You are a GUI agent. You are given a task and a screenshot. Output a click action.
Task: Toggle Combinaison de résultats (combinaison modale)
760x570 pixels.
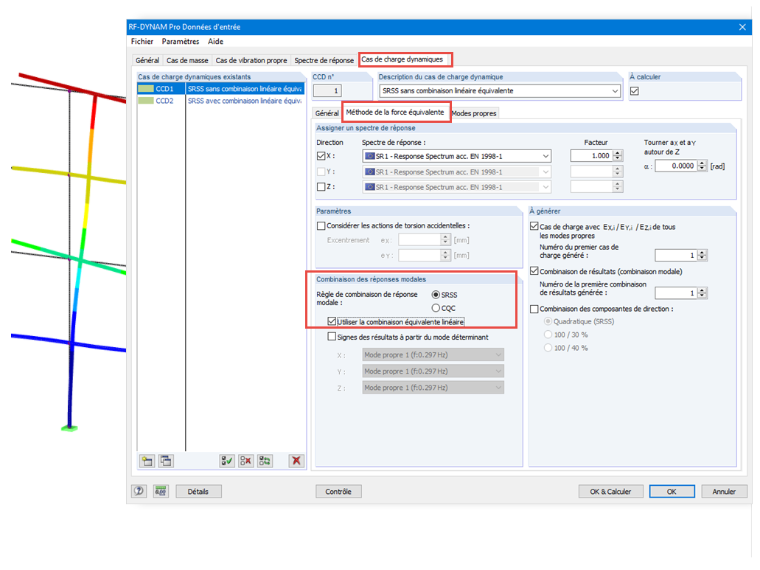pyautogui.click(x=534, y=271)
